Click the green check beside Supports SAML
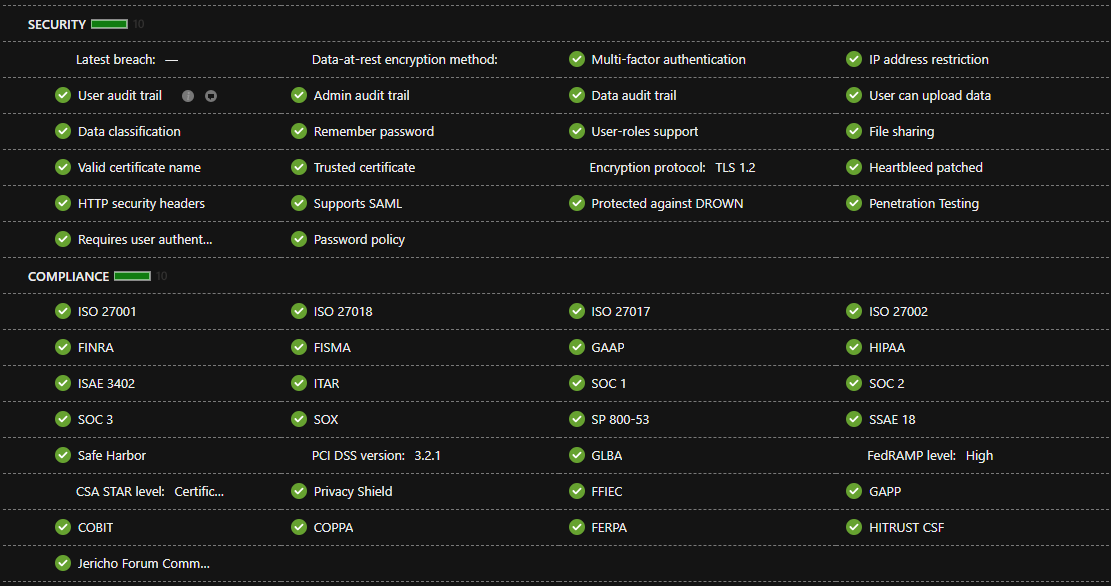The width and height of the screenshot is (1111, 586). pos(299,204)
